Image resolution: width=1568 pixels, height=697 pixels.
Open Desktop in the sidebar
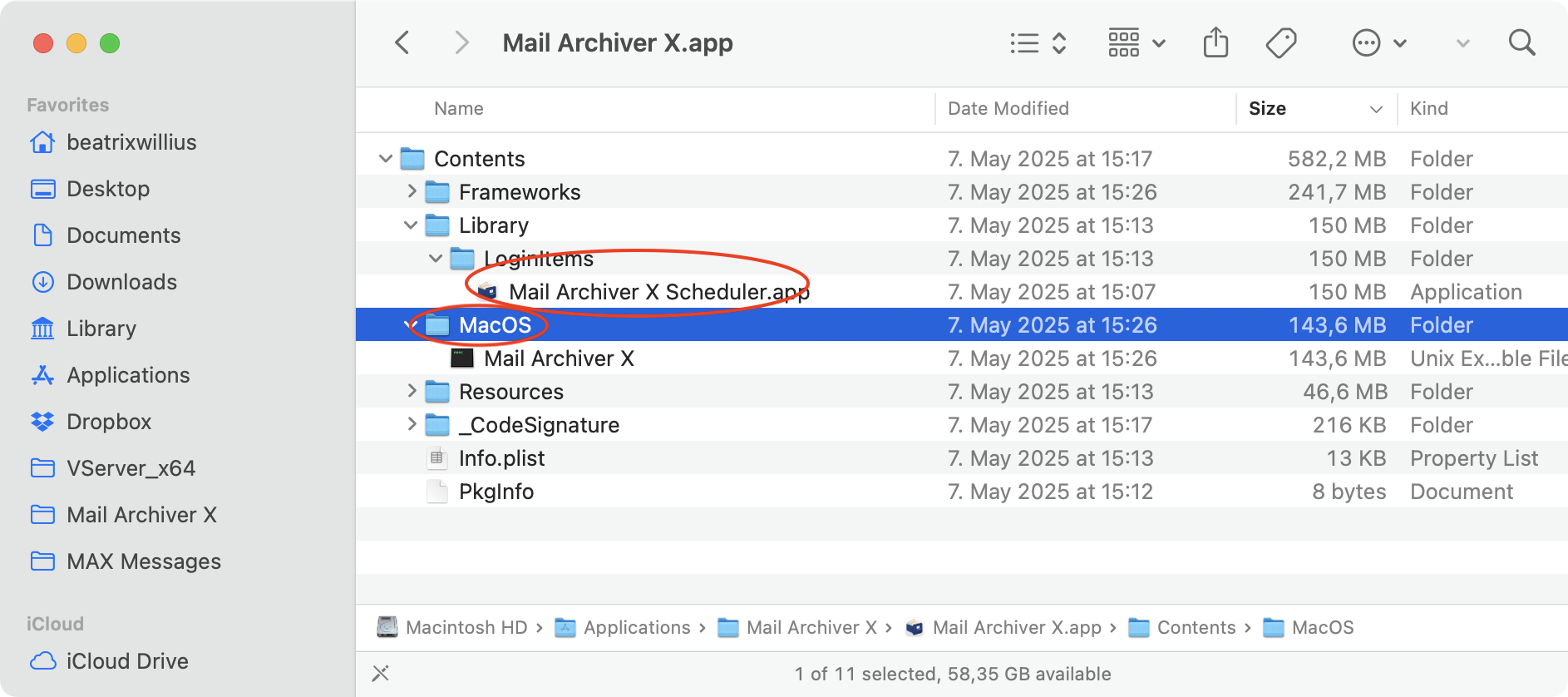(90, 189)
